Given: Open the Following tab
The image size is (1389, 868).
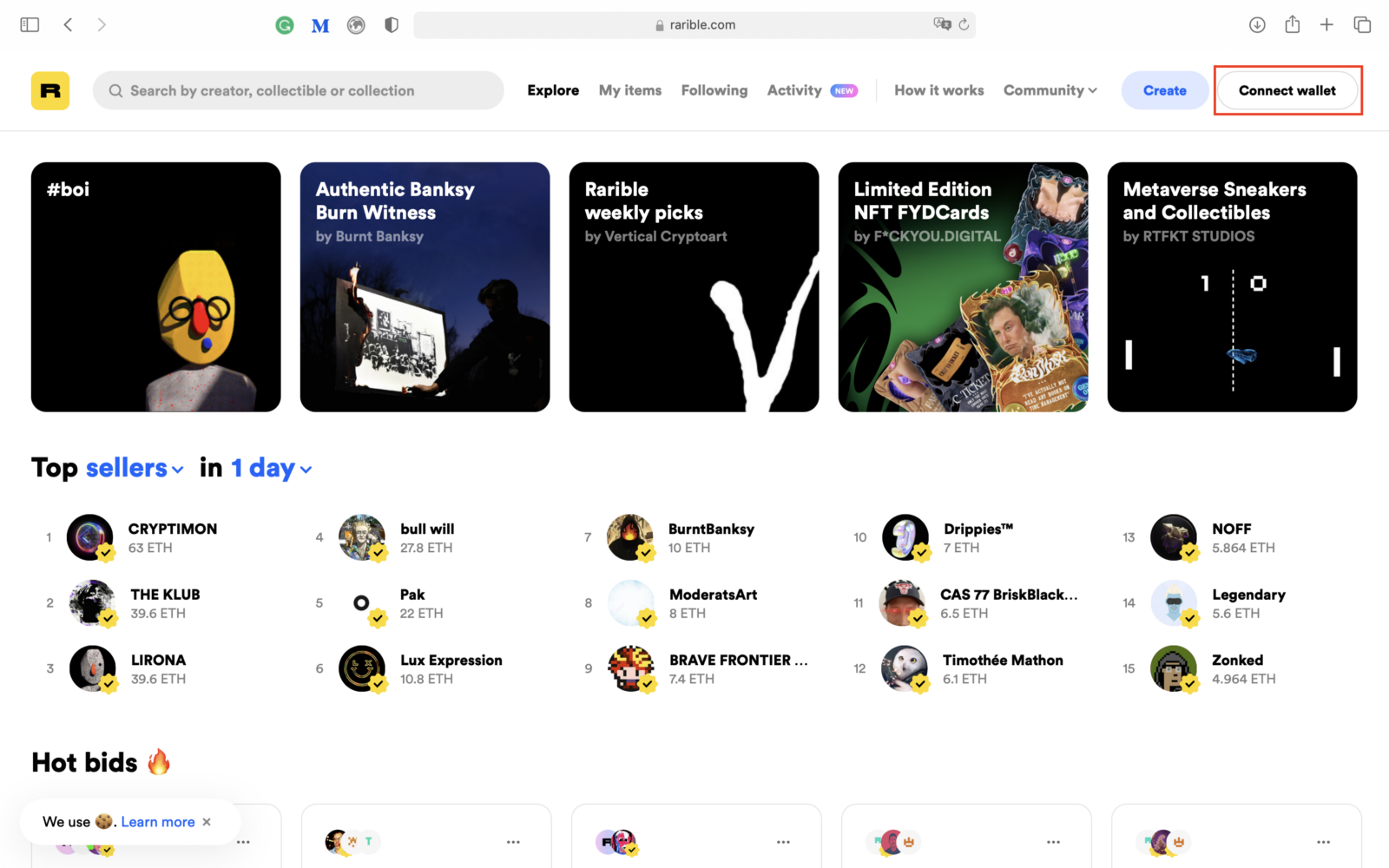Looking at the screenshot, I should 714,90.
